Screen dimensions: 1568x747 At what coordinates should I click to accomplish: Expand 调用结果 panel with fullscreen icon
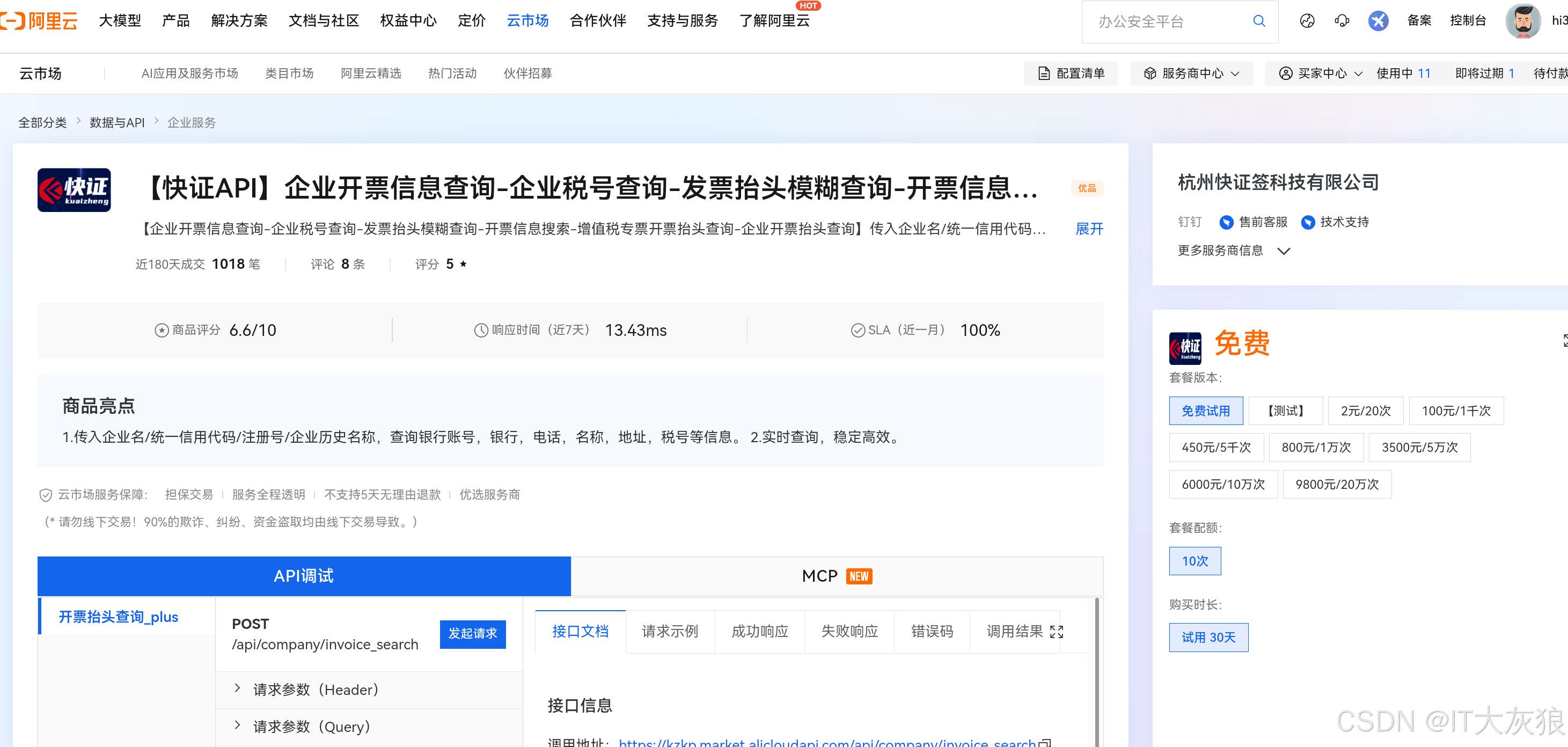point(1057,632)
